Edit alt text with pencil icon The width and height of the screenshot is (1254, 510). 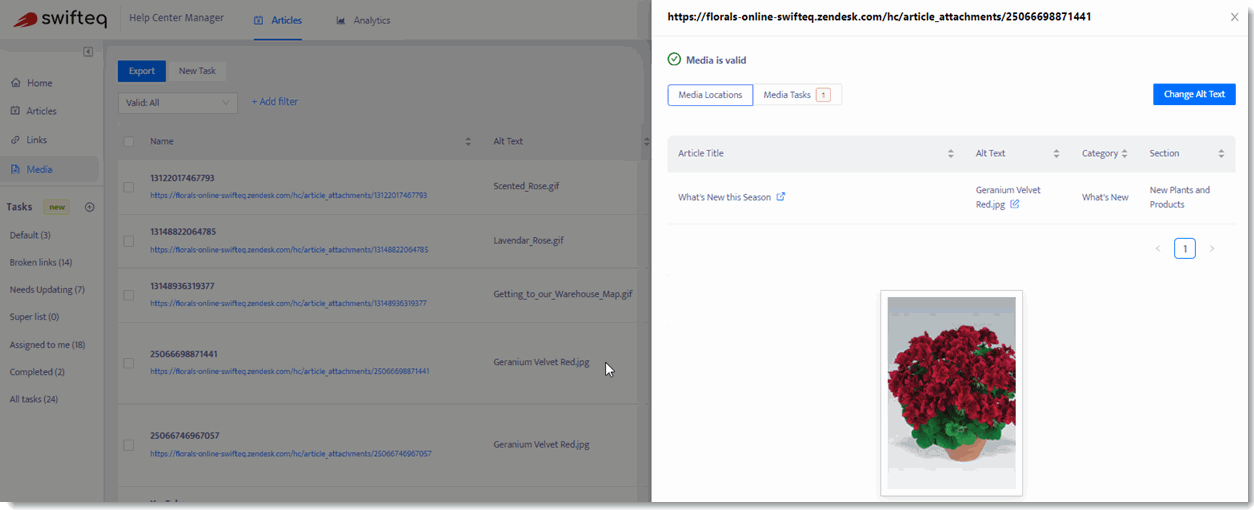tap(1015, 204)
